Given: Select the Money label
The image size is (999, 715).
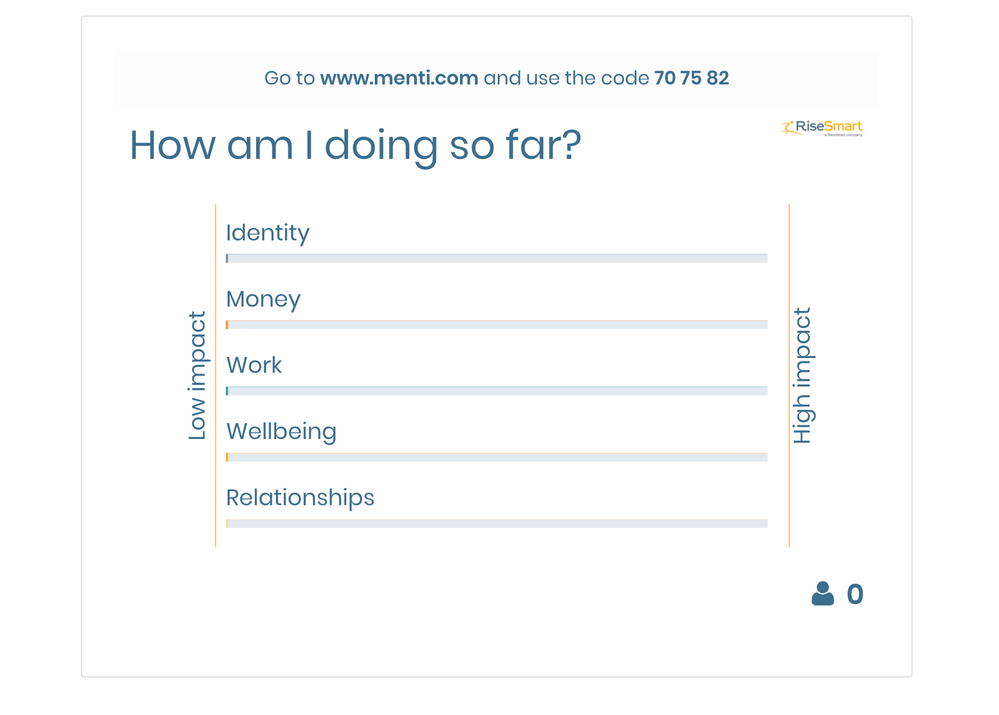Looking at the screenshot, I should point(263,299).
